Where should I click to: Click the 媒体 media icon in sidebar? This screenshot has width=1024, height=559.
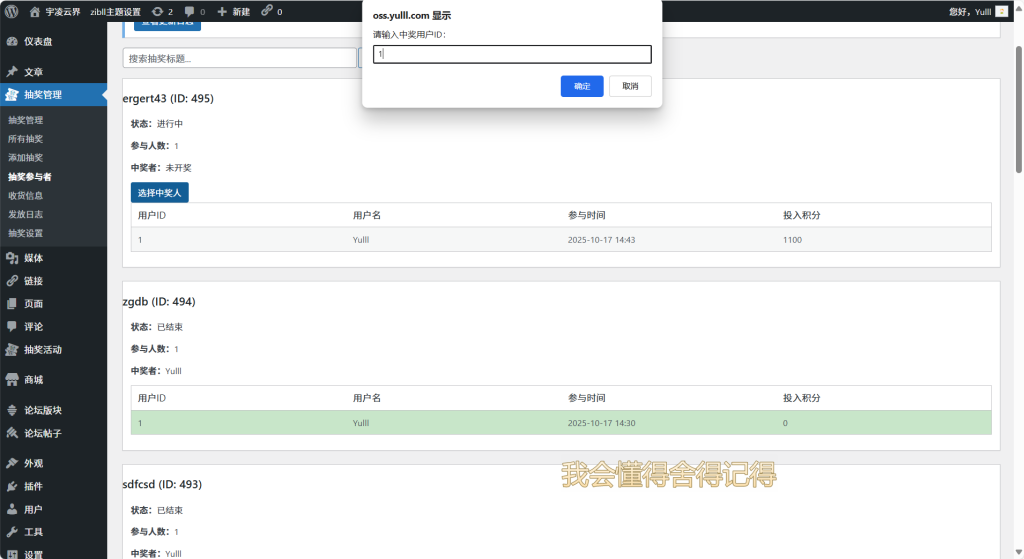click(12, 258)
